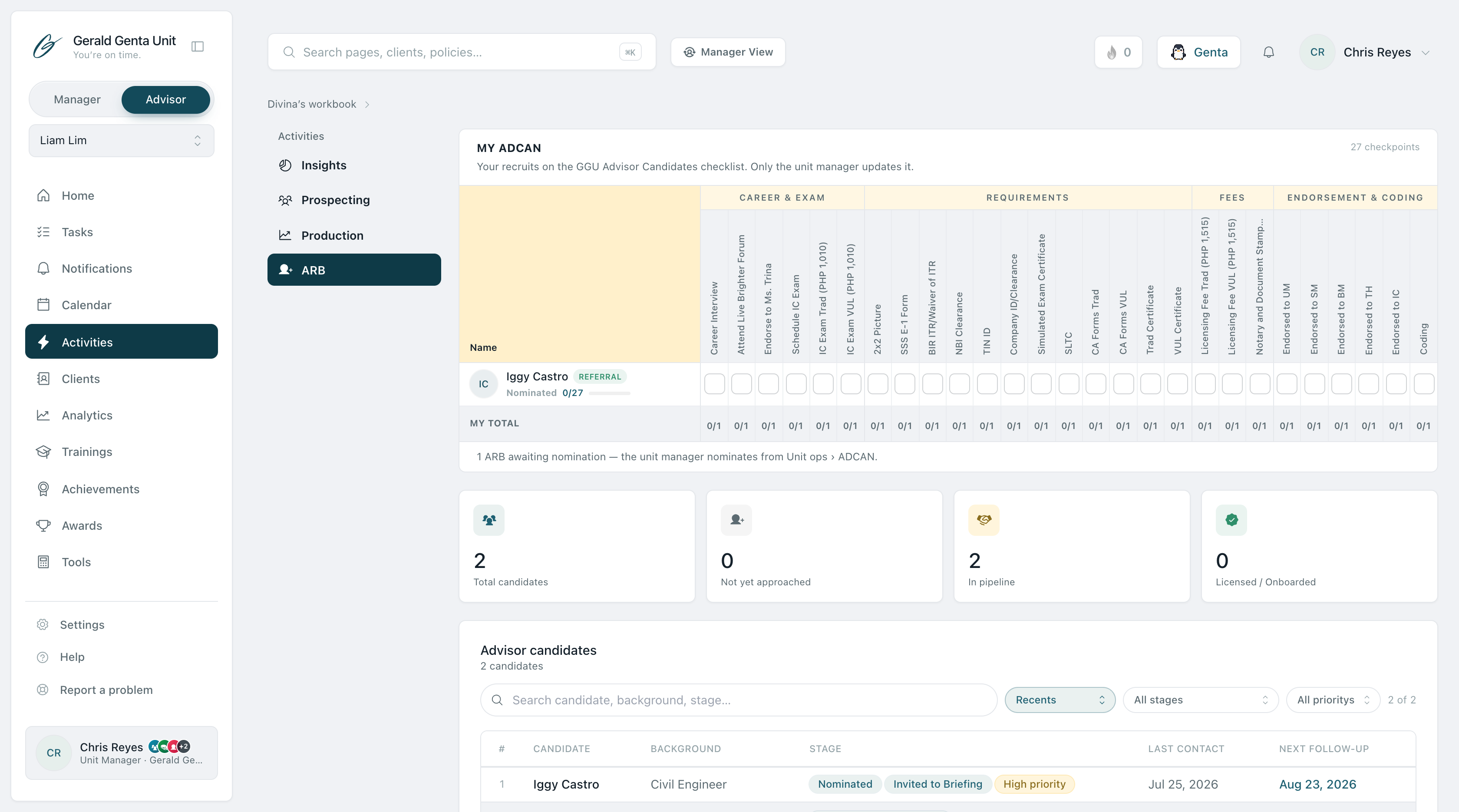Click Manager View button
Image resolution: width=1459 pixels, height=812 pixels.
(x=728, y=52)
